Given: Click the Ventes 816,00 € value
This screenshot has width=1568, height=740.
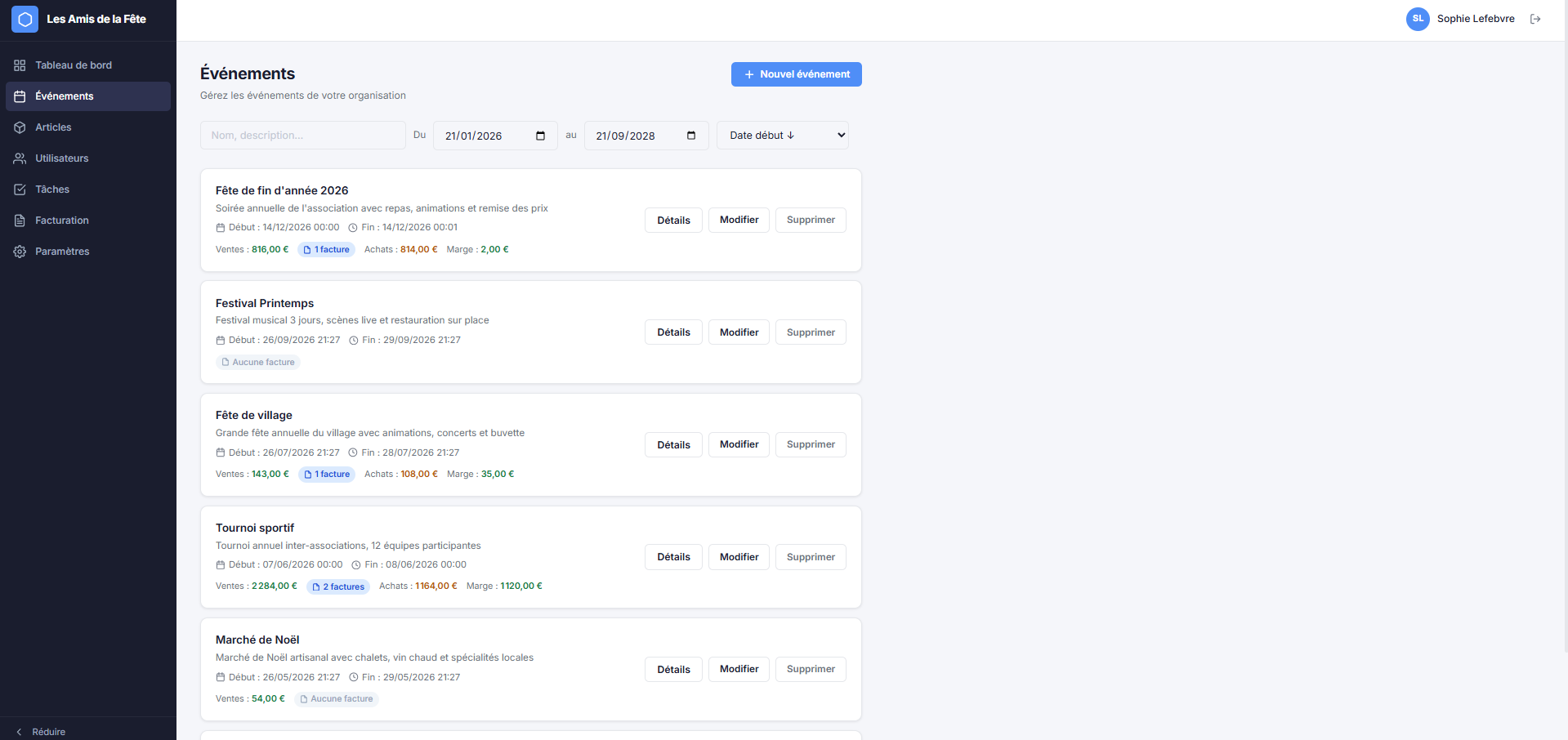Looking at the screenshot, I should (x=270, y=250).
